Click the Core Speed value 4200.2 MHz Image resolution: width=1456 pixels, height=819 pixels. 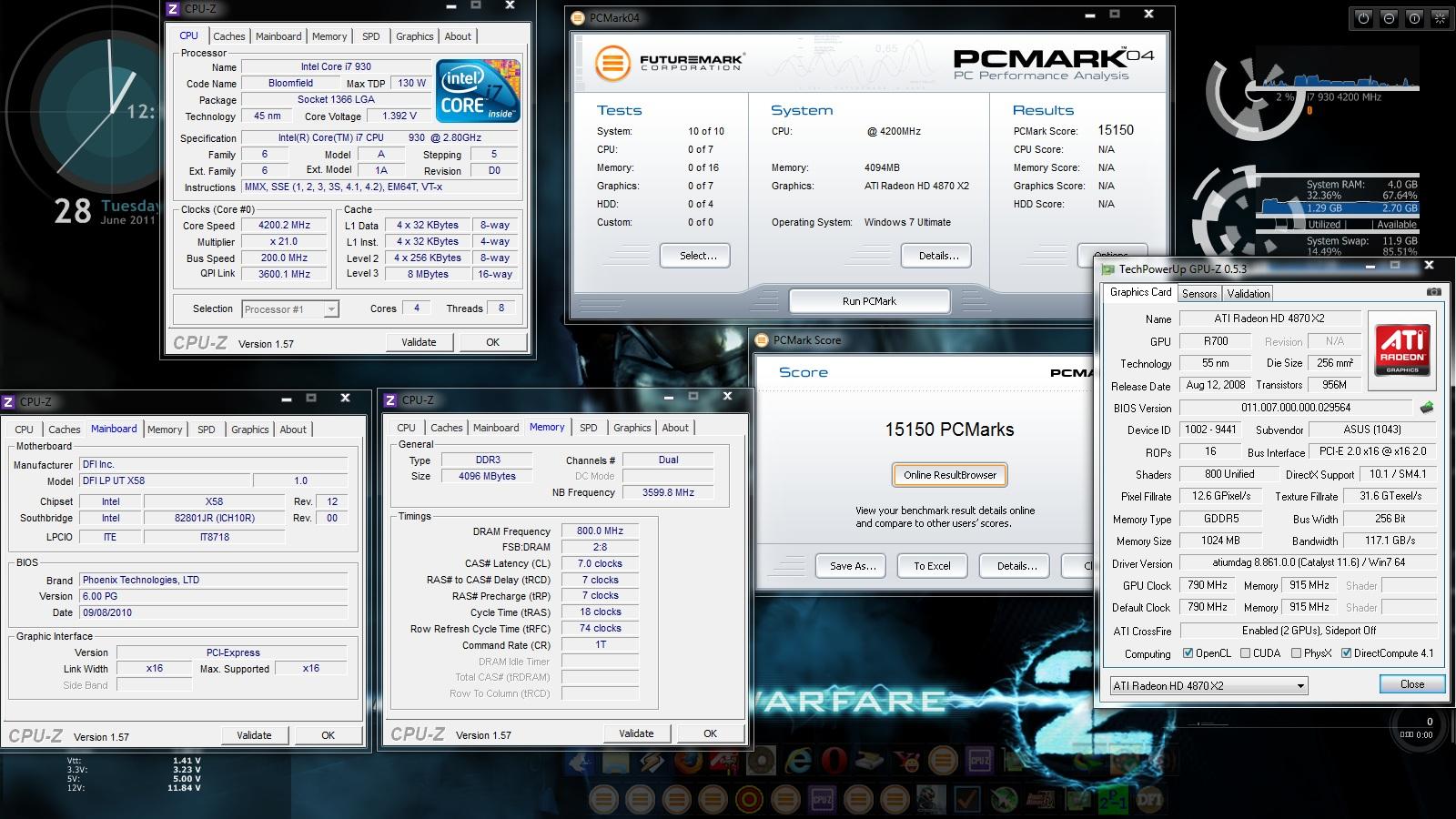tap(284, 225)
